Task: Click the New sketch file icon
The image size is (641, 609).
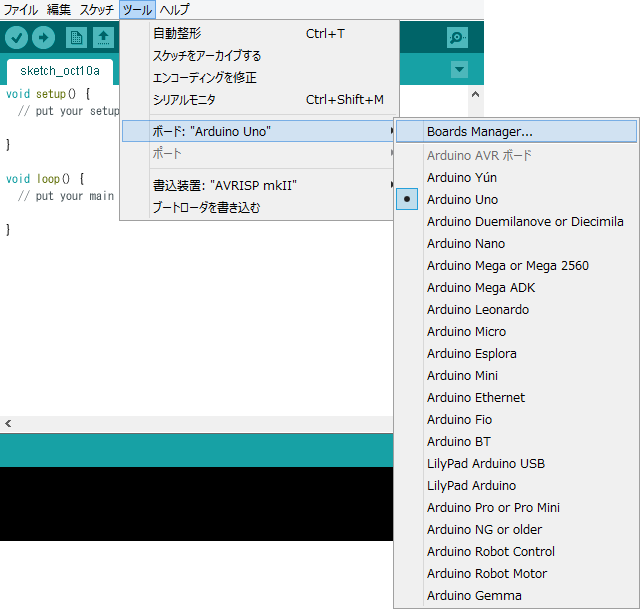Action: [x=76, y=38]
